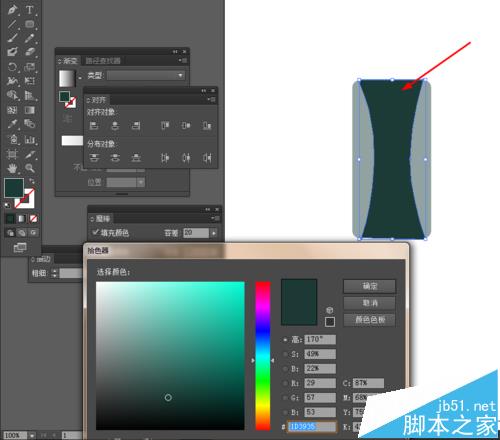This screenshot has height=440, width=500.
Task: Open the 渐变 panel options menu
Action: coord(183,60)
